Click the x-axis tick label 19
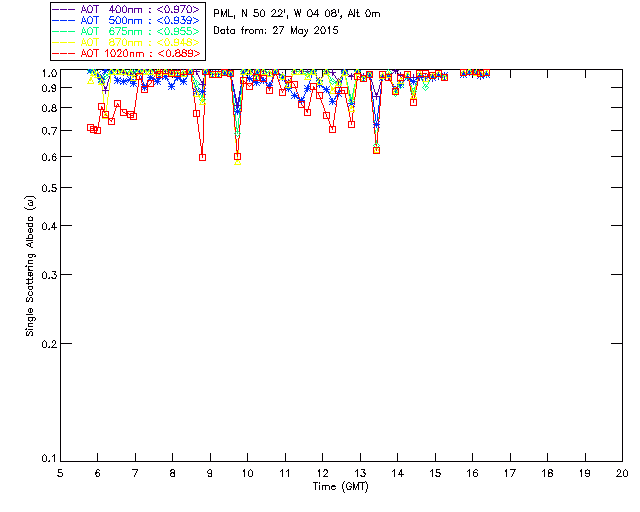Viewport: 640px width, 512px height. (x=585, y=473)
